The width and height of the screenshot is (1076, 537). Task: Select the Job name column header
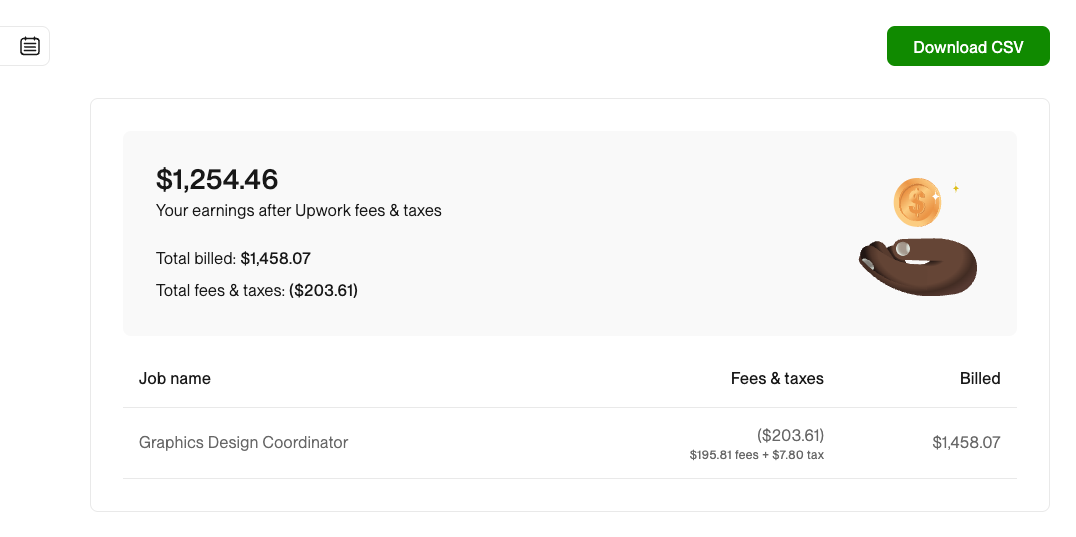[175, 378]
